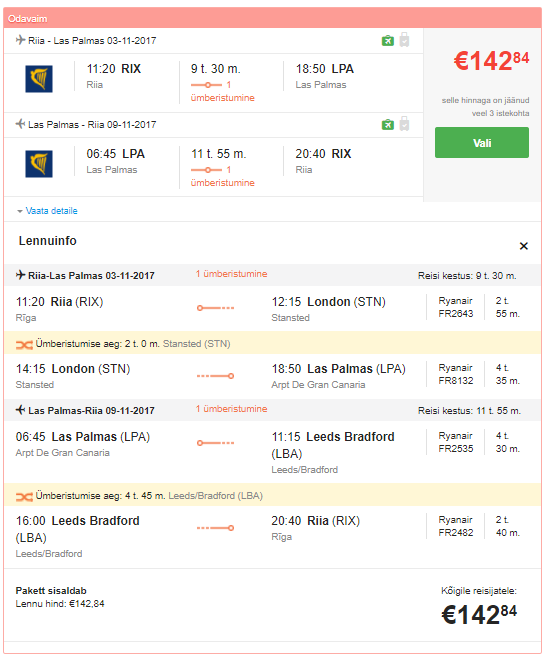Click grey checked luggage icon for Riia - Las Palmas
Image resolution: width=547 pixels, height=659 pixels.
[404, 40]
